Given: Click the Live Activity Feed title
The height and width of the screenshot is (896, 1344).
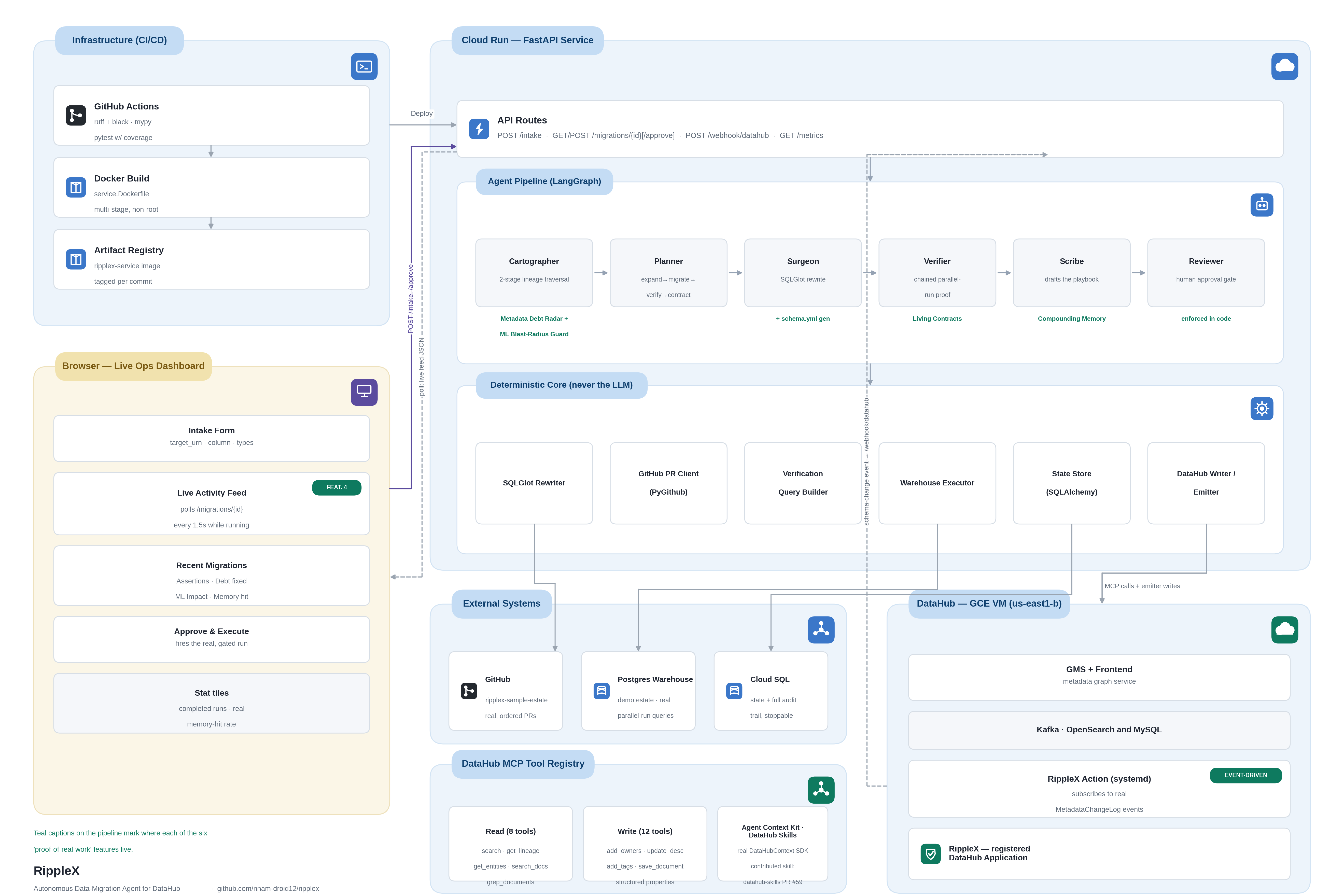Looking at the screenshot, I should click(x=212, y=493).
